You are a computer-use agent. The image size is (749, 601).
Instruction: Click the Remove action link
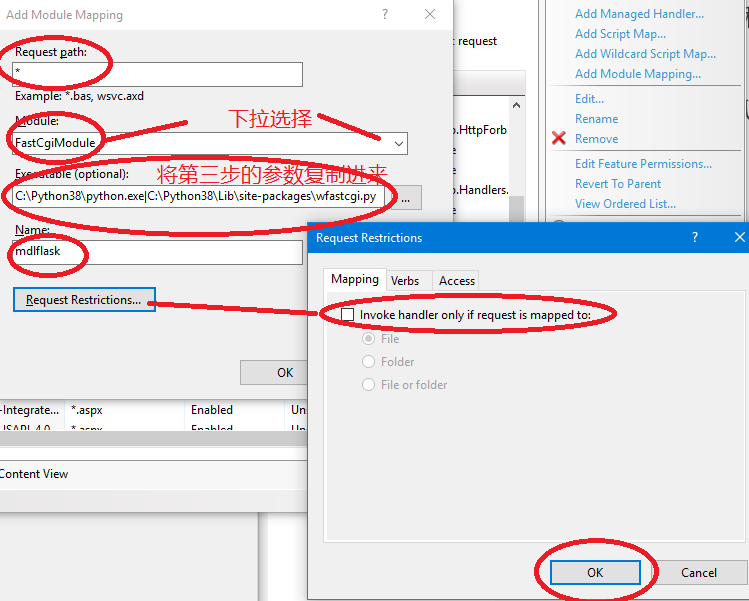(x=596, y=139)
